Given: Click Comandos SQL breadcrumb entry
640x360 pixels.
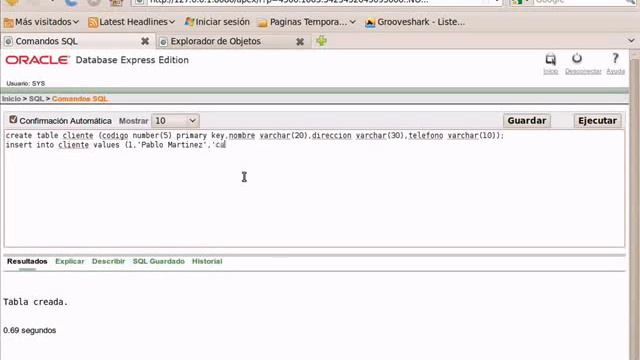Looking at the screenshot, I should click(x=80, y=99).
